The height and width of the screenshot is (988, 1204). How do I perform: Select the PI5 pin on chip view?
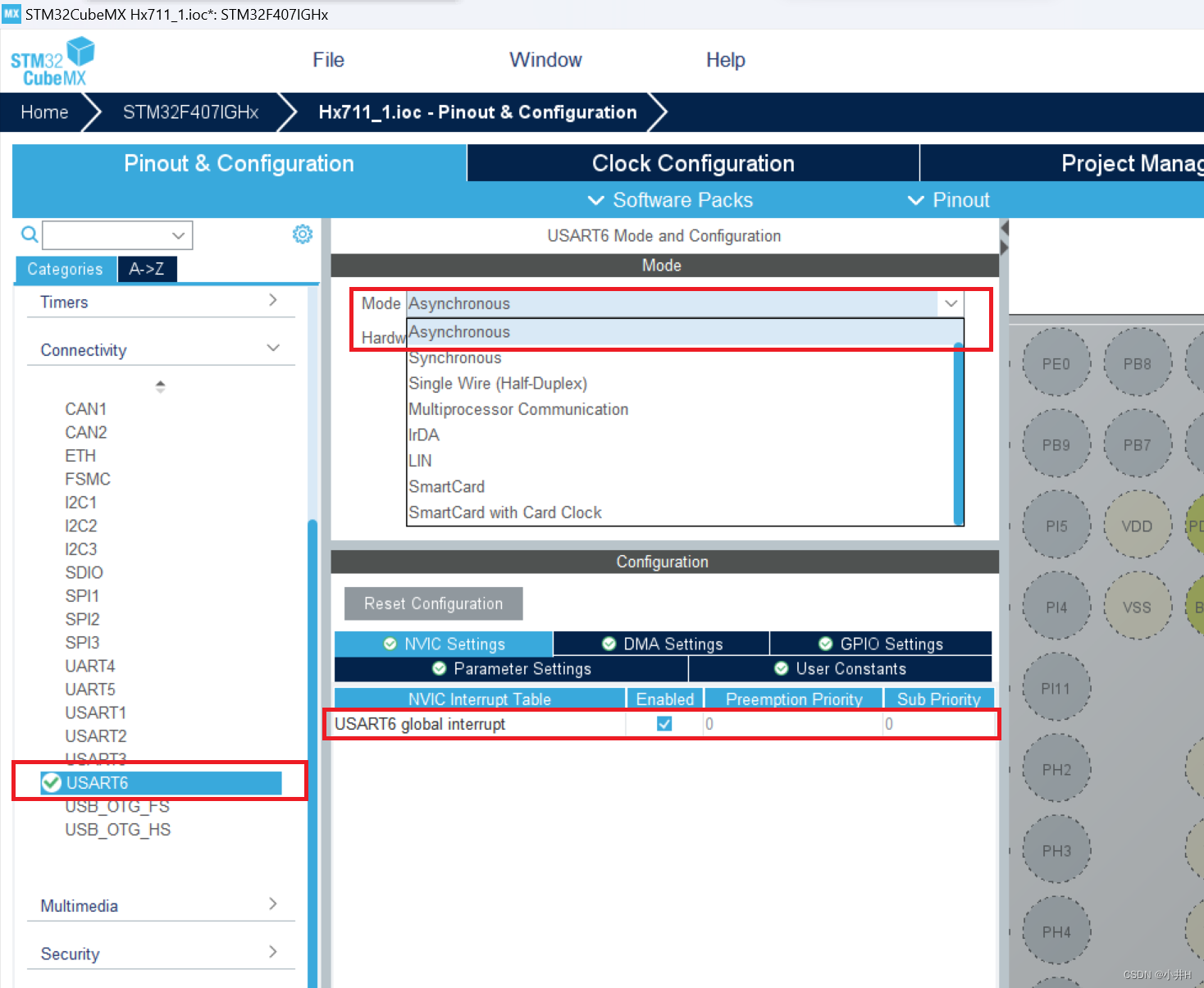(x=1056, y=526)
